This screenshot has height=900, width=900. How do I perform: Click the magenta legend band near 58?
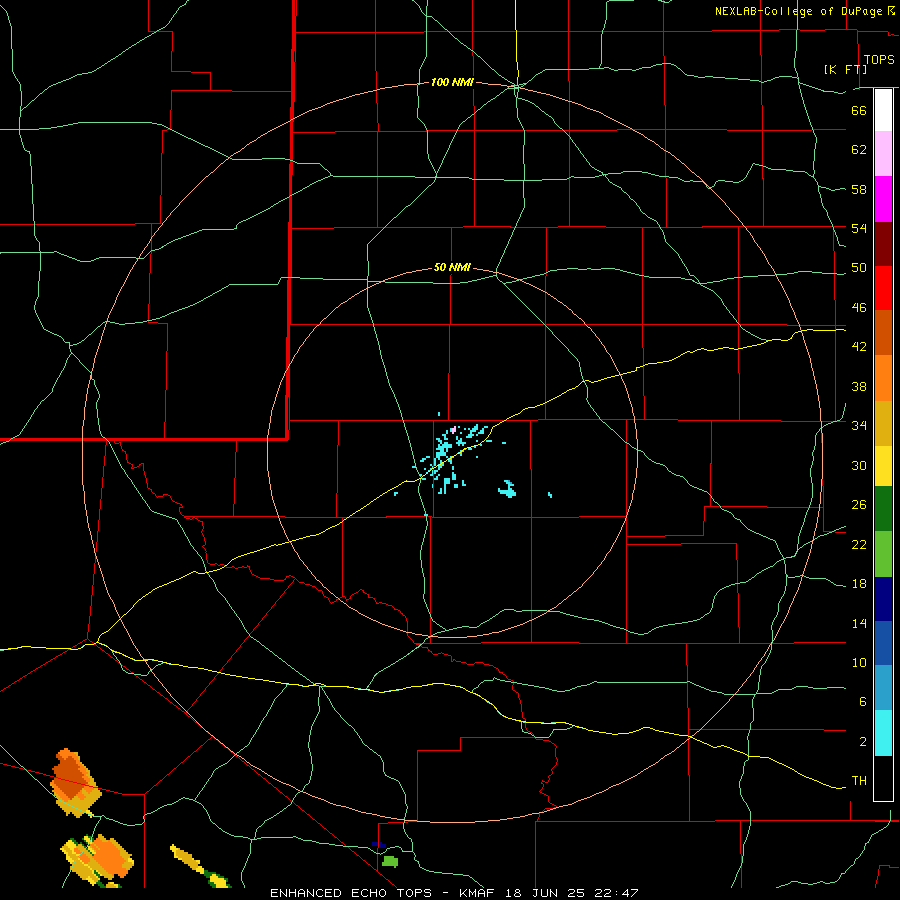(883, 199)
